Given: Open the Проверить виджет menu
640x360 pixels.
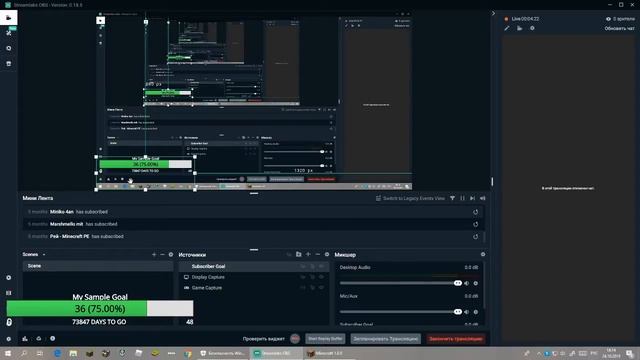Looking at the screenshot, I should [264, 339].
